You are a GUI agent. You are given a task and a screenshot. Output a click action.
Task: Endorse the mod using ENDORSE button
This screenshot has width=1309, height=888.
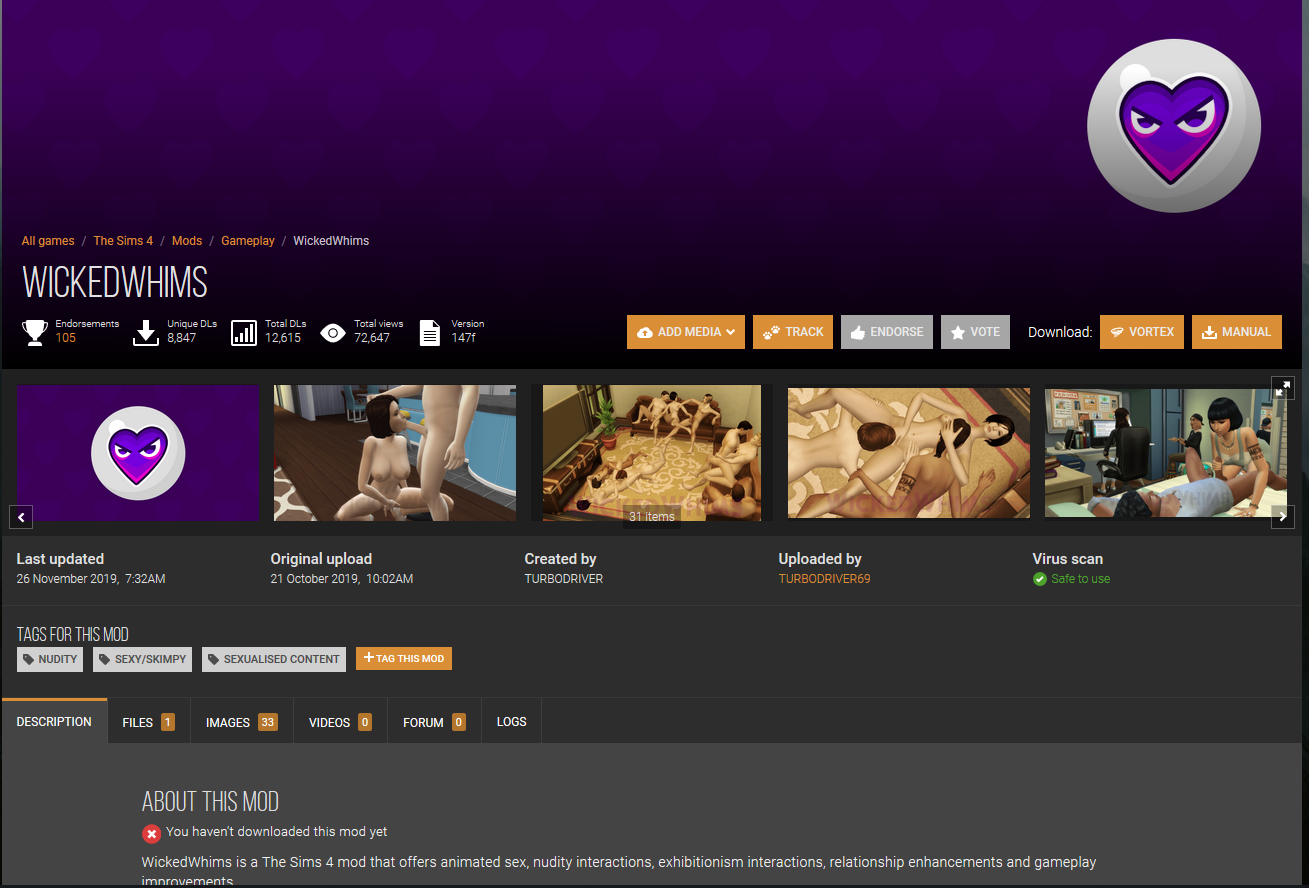[887, 332]
